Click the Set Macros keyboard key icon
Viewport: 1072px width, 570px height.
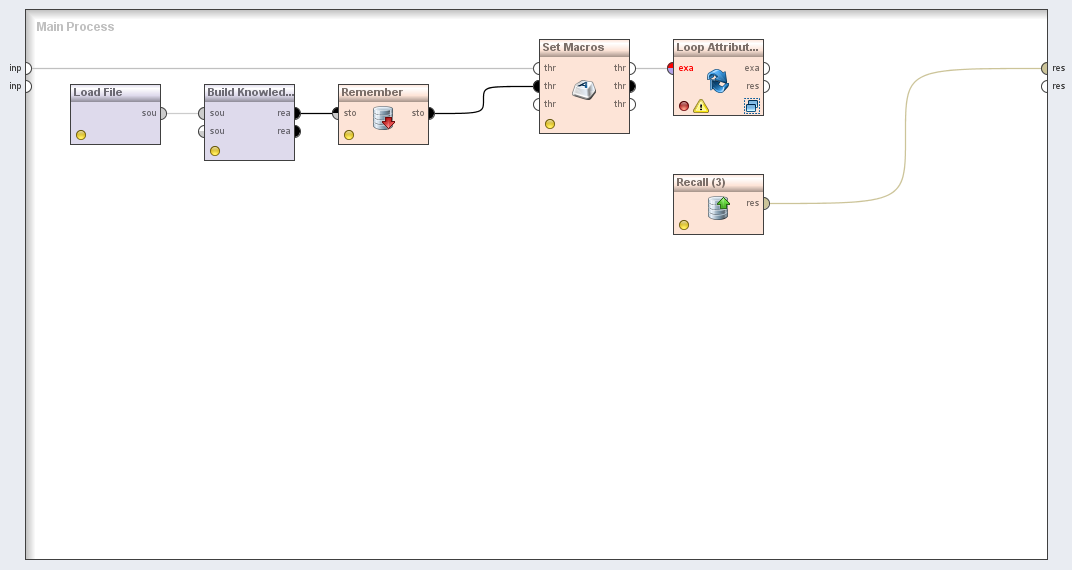(x=584, y=90)
